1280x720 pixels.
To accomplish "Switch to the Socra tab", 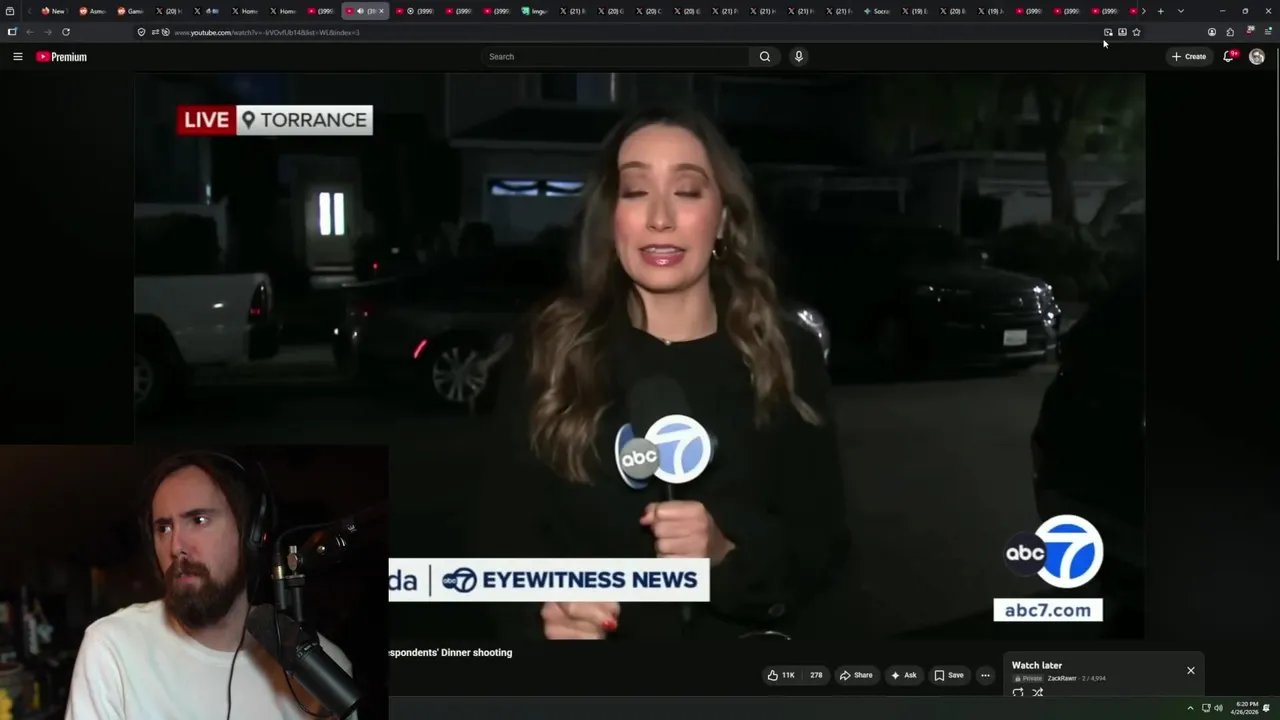I will click(876, 11).
